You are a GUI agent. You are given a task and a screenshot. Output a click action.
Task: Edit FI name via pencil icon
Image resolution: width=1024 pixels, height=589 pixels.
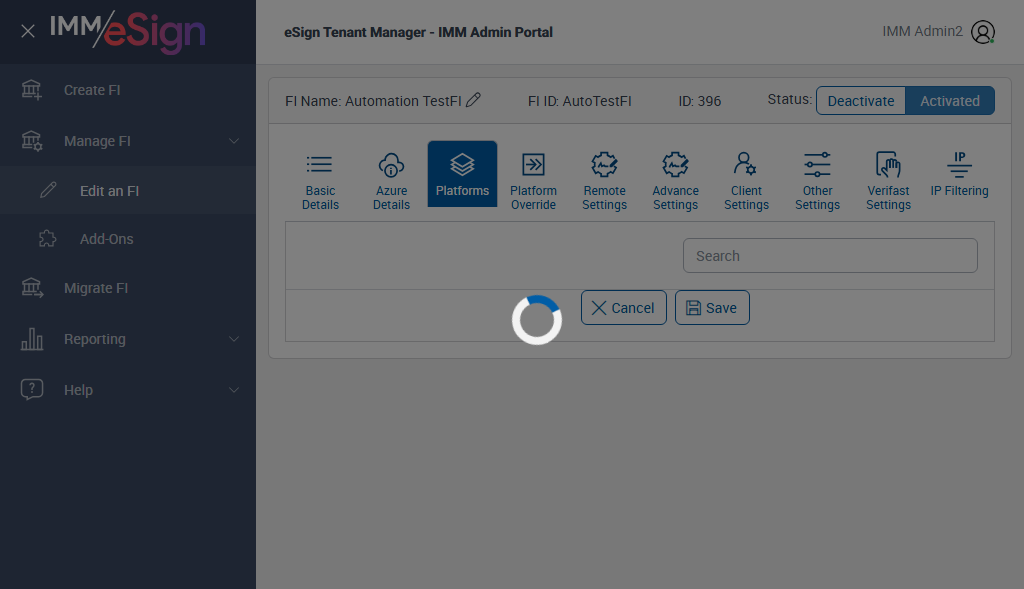(473, 100)
